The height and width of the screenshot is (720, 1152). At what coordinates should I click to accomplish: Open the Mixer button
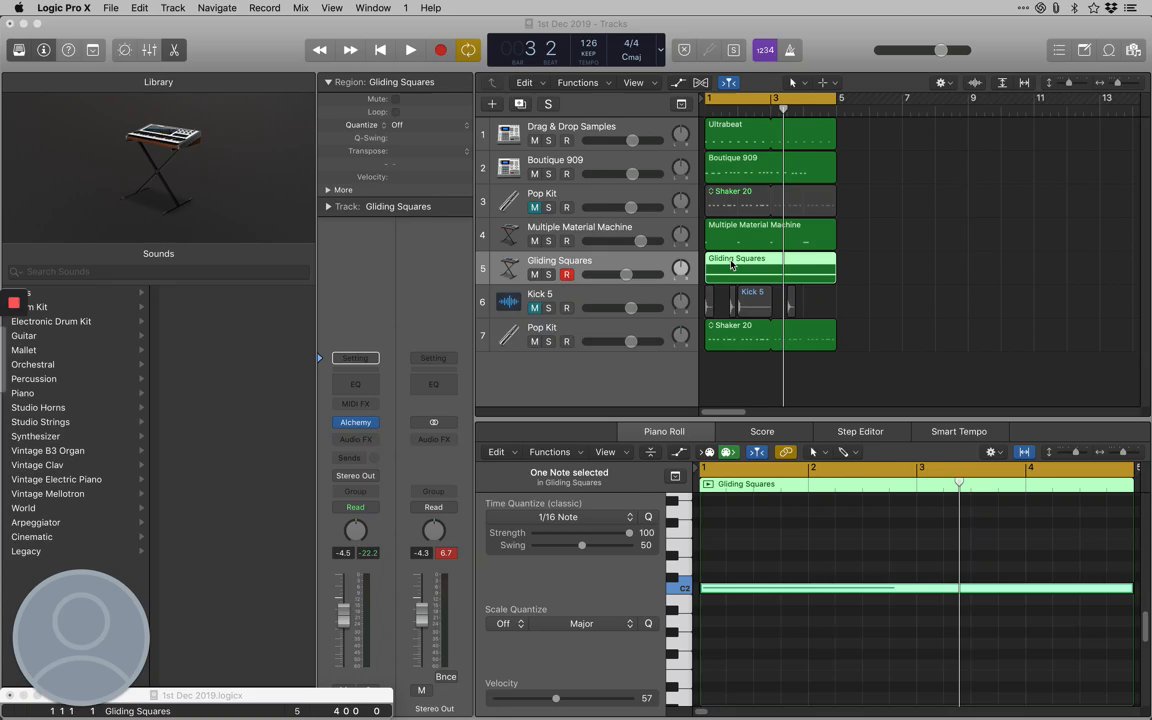click(x=149, y=50)
